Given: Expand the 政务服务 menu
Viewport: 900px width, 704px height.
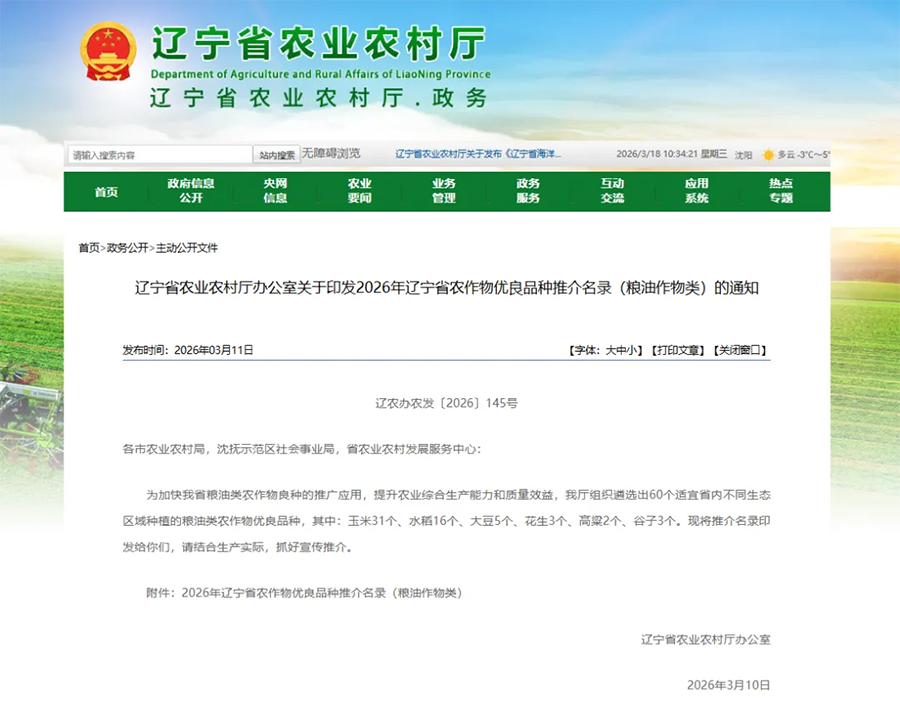Looking at the screenshot, I should pyautogui.click(x=528, y=191).
